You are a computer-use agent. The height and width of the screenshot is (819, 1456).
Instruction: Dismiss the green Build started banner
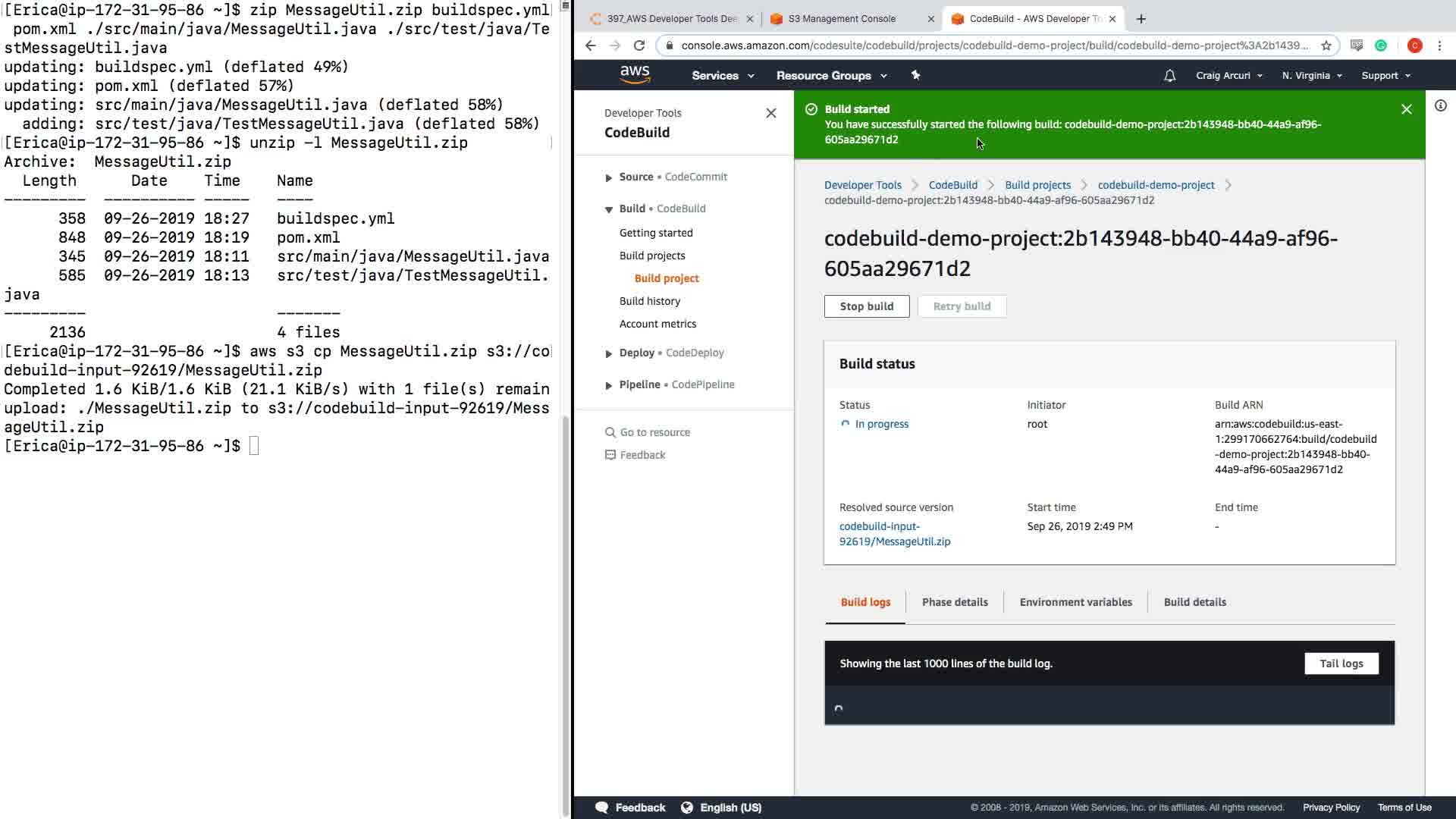(x=1406, y=109)
